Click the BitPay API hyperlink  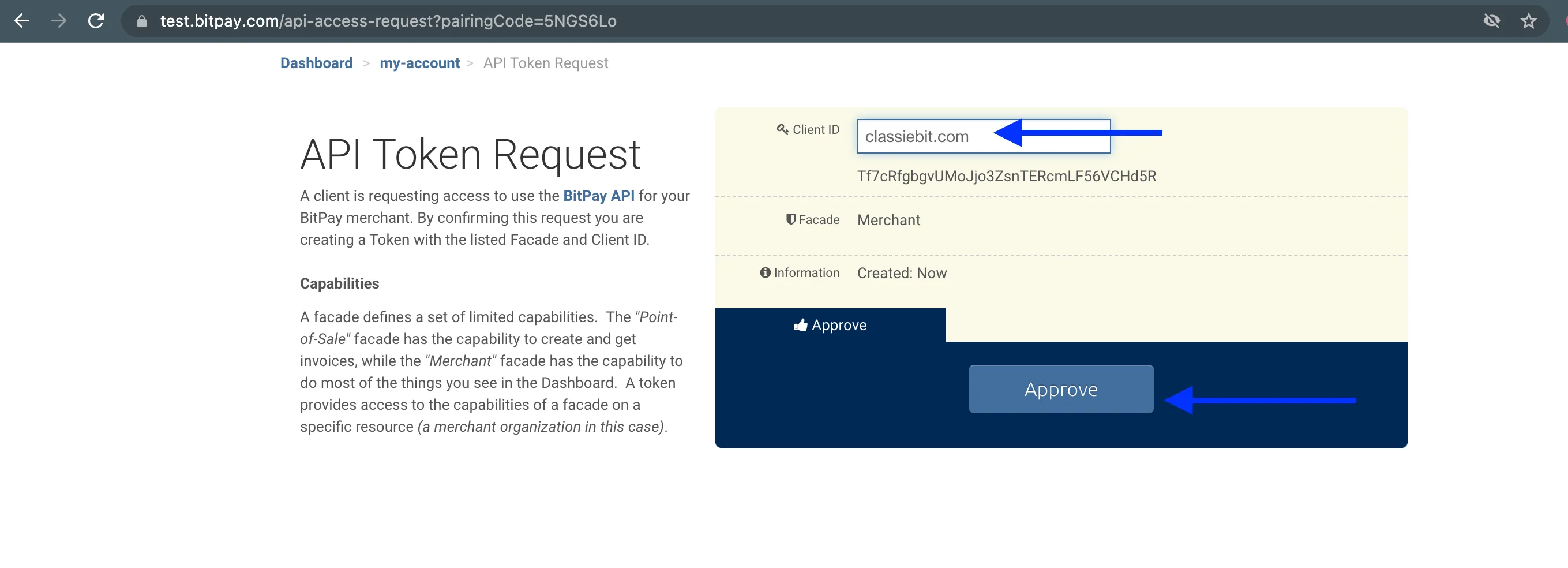tap(599, 196)
